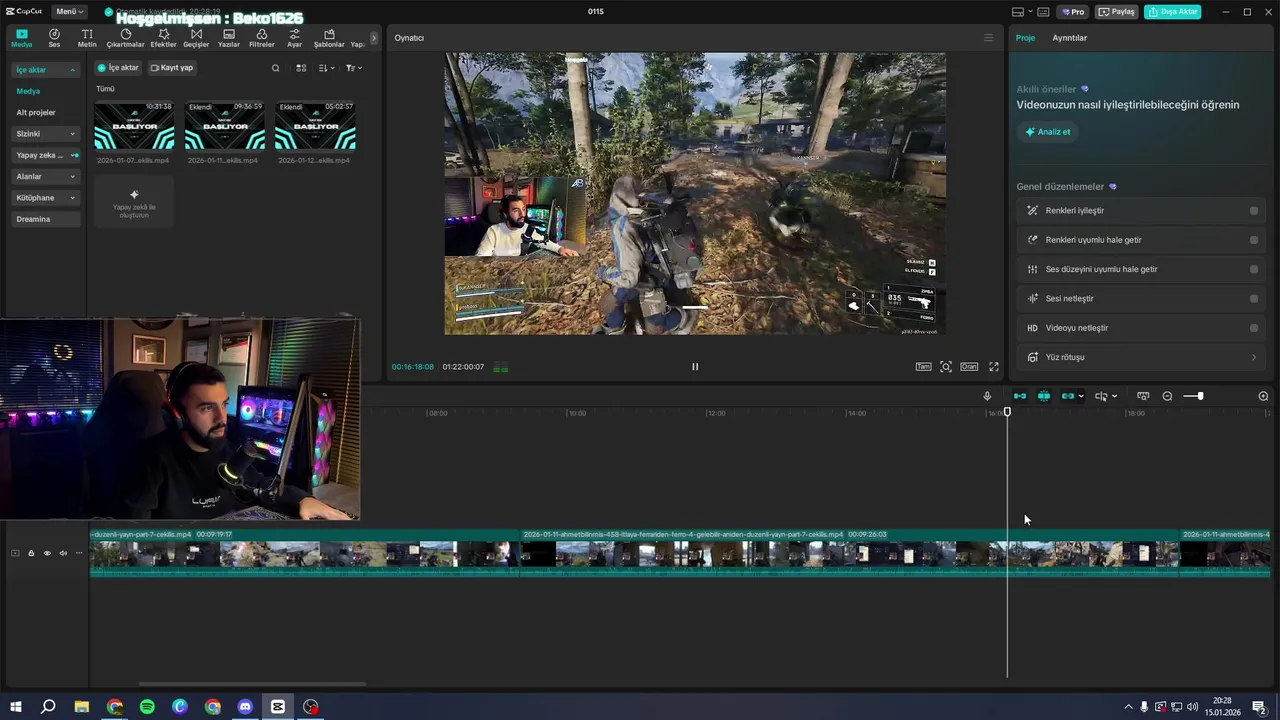1280x720 pixels.
Task: Show more toolbar categories with right arrow
Action: coord(374,38)
